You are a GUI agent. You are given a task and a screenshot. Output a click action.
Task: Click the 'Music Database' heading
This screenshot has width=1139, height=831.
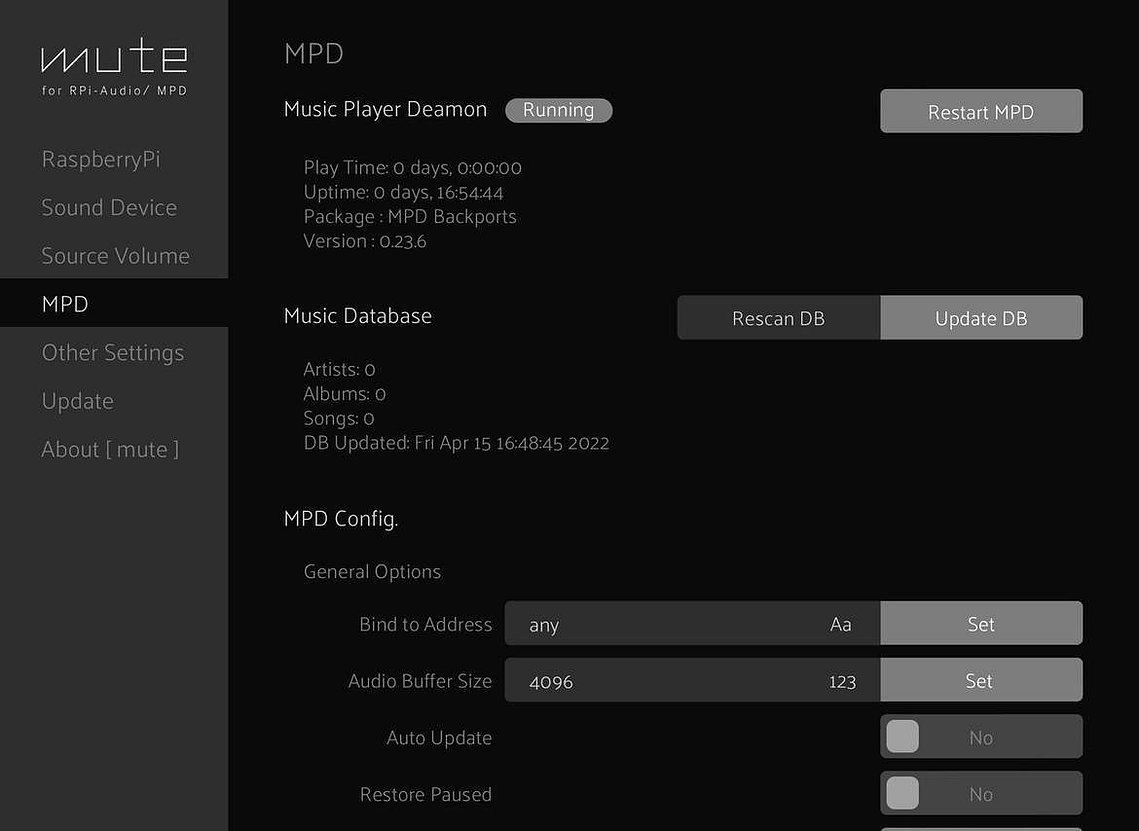(357, 315)
